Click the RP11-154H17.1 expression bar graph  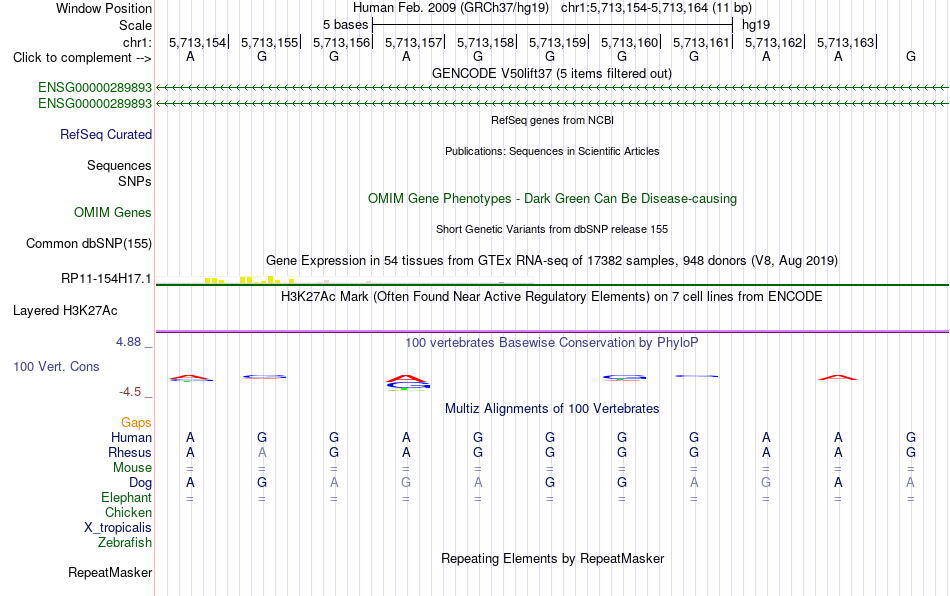pyautogui.click(x=345, y=280)
